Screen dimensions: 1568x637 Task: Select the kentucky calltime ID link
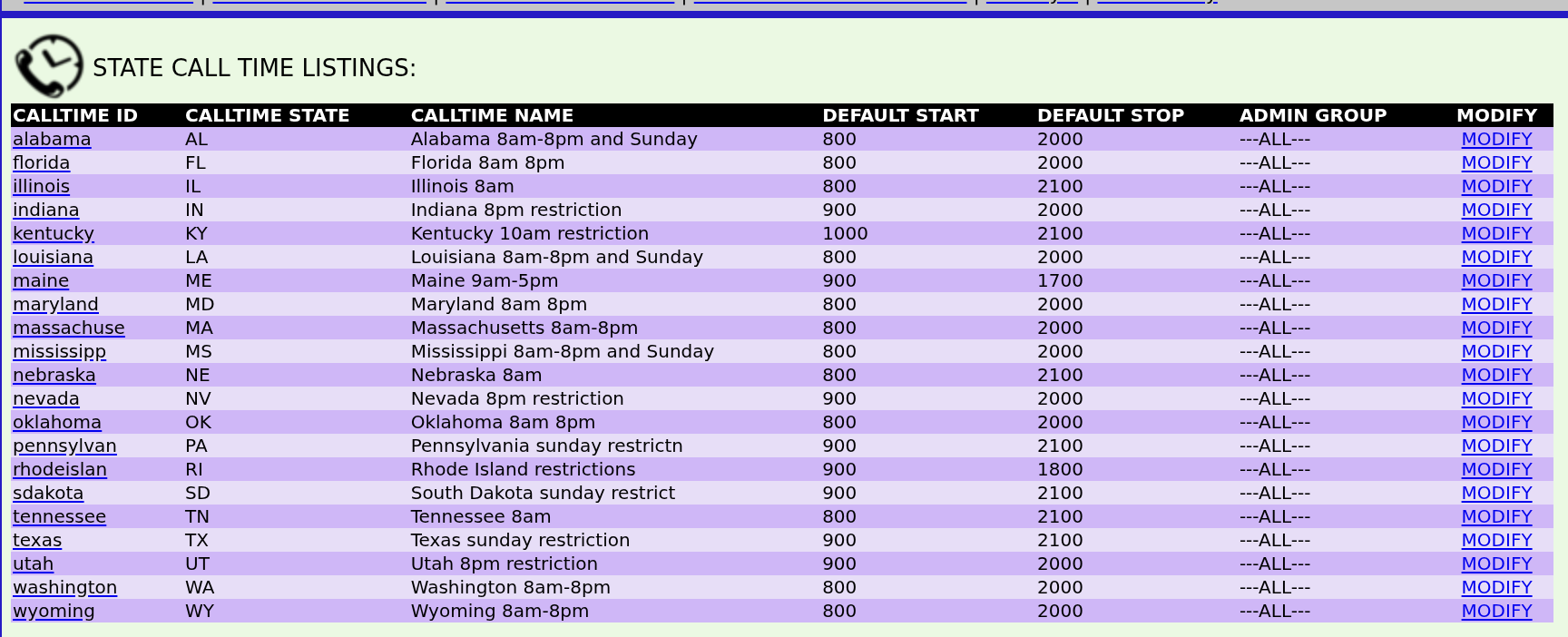tap(54, 233)
